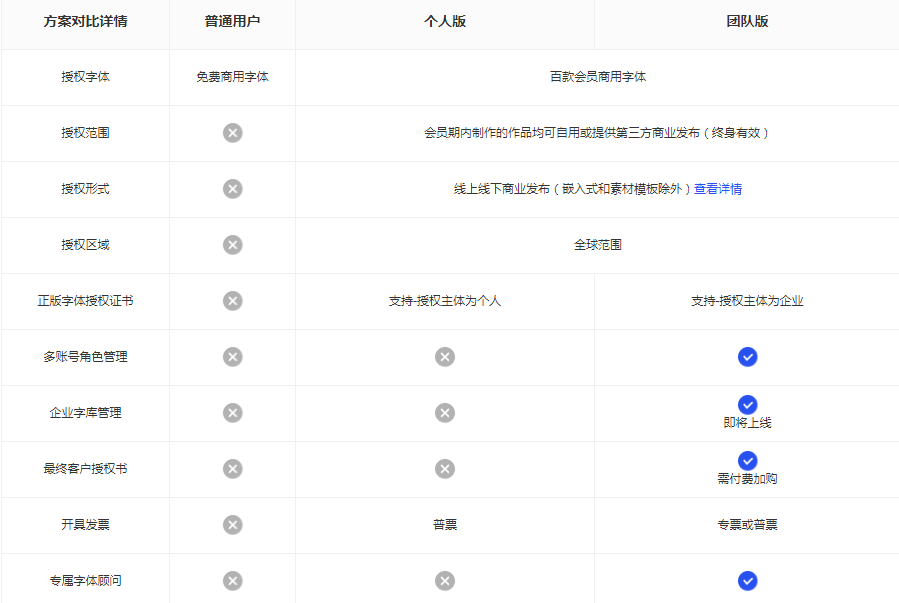This screenshot has height=603, width=899.
Task: Click the gray X for 多账号角色管理 under 个人版
Action: click(445, 357)
